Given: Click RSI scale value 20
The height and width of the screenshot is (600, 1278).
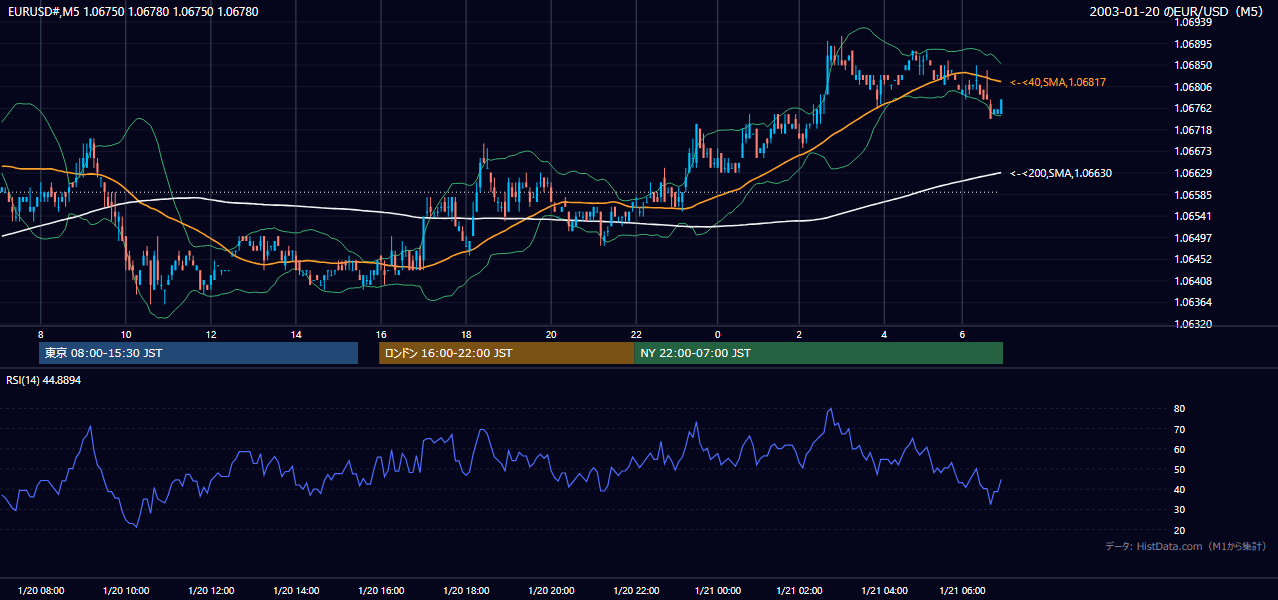Looking at the screenshot, I should point(1179,530).
